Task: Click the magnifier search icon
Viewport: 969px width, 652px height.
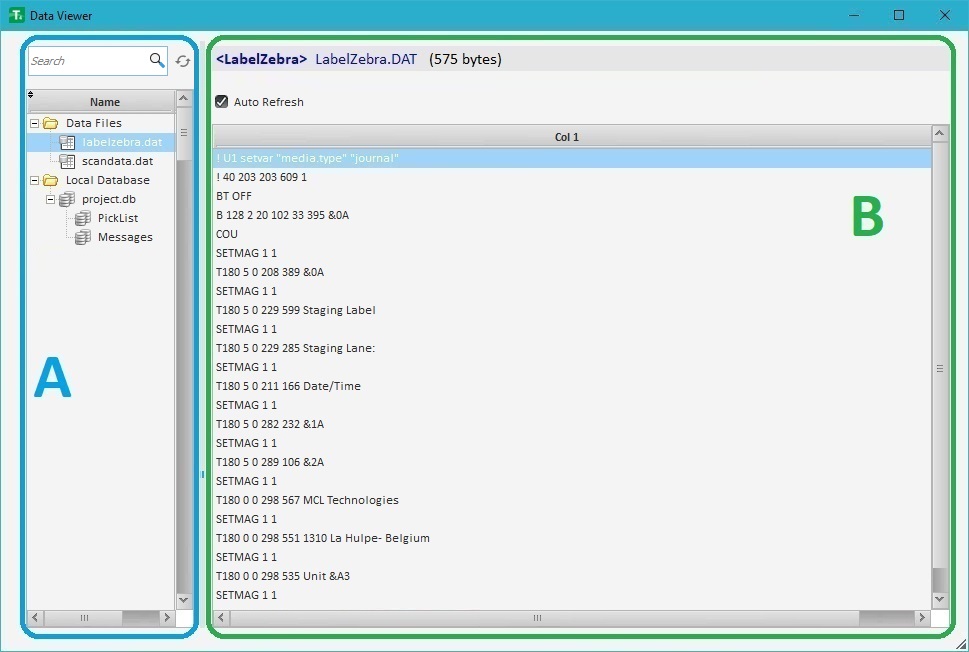Action: click(x=157, y=61)
